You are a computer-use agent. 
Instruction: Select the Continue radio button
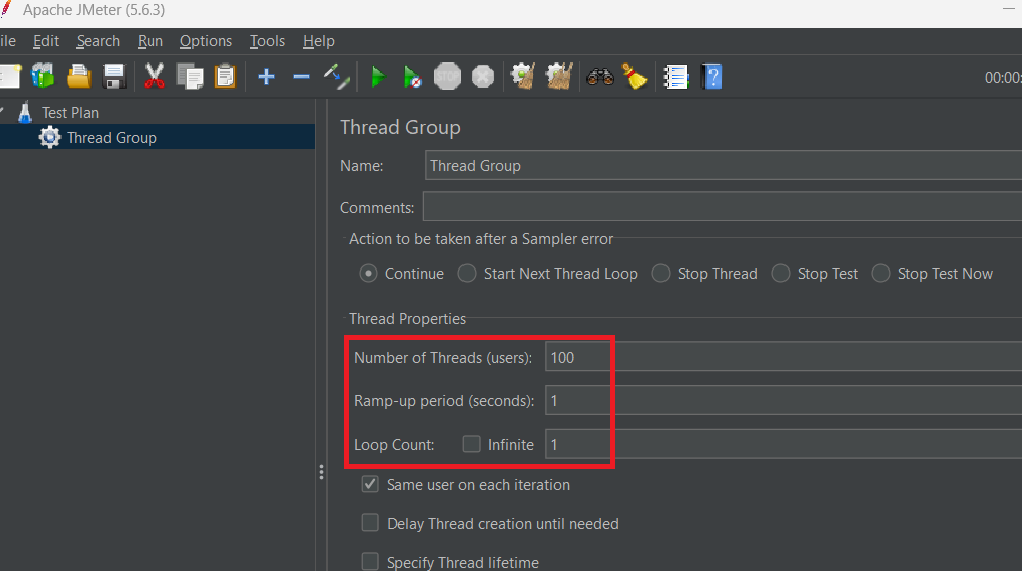tap(368, 274)
